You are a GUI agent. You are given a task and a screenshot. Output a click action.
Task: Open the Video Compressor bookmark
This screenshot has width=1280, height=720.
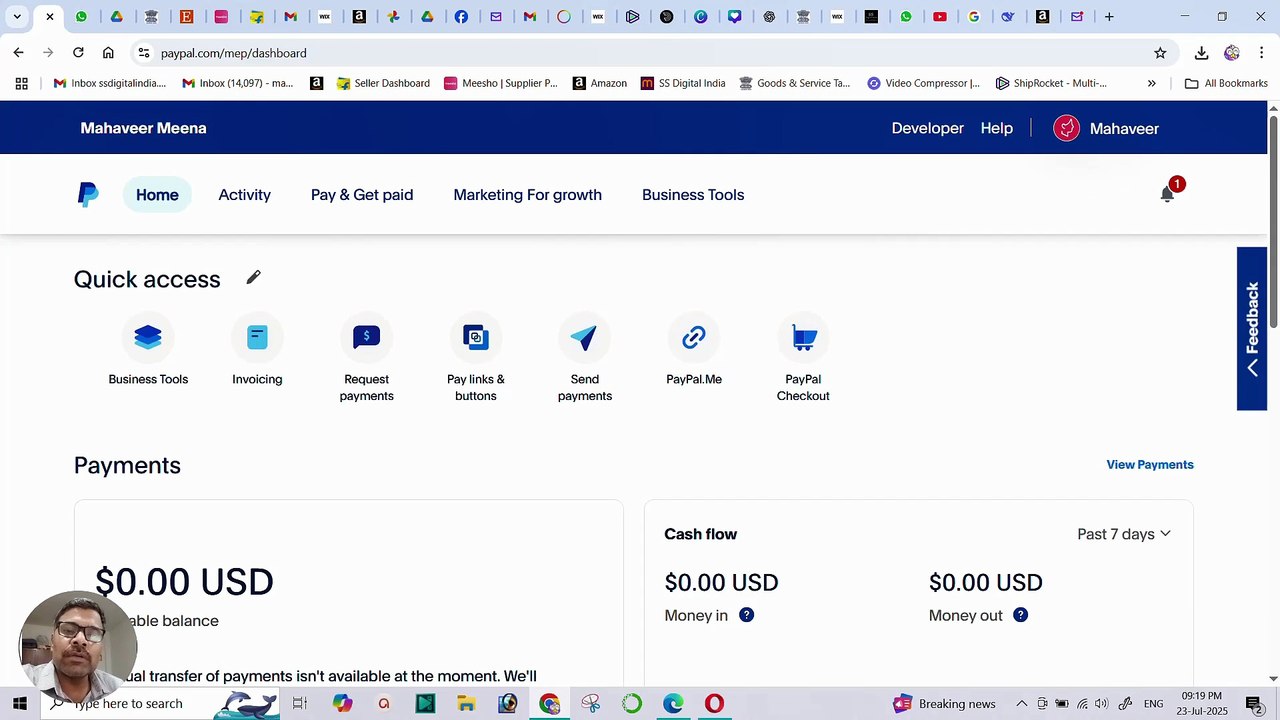(923, 83)
